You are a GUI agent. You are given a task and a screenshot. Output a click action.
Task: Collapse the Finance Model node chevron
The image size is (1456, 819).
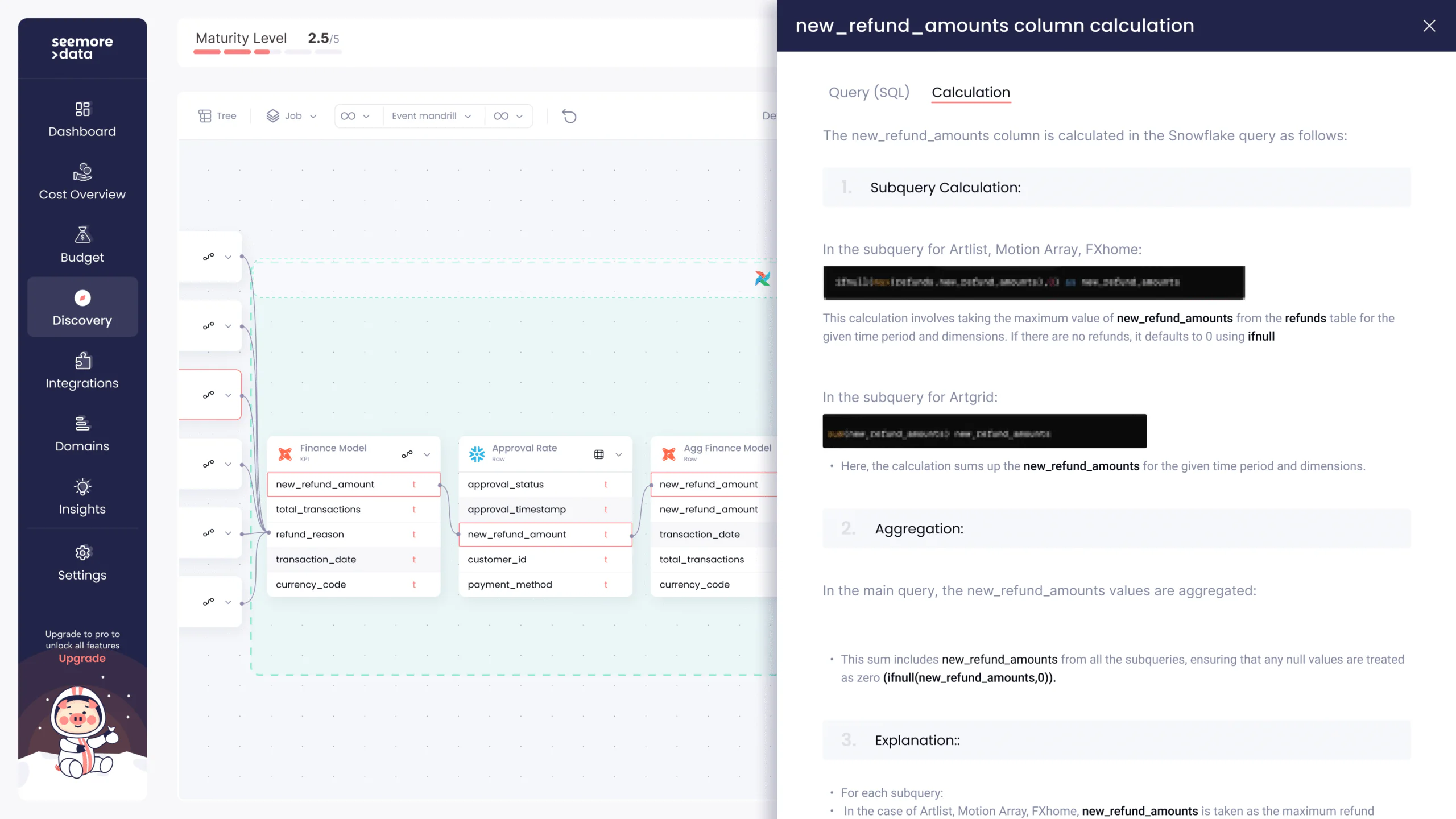(427, 454)
